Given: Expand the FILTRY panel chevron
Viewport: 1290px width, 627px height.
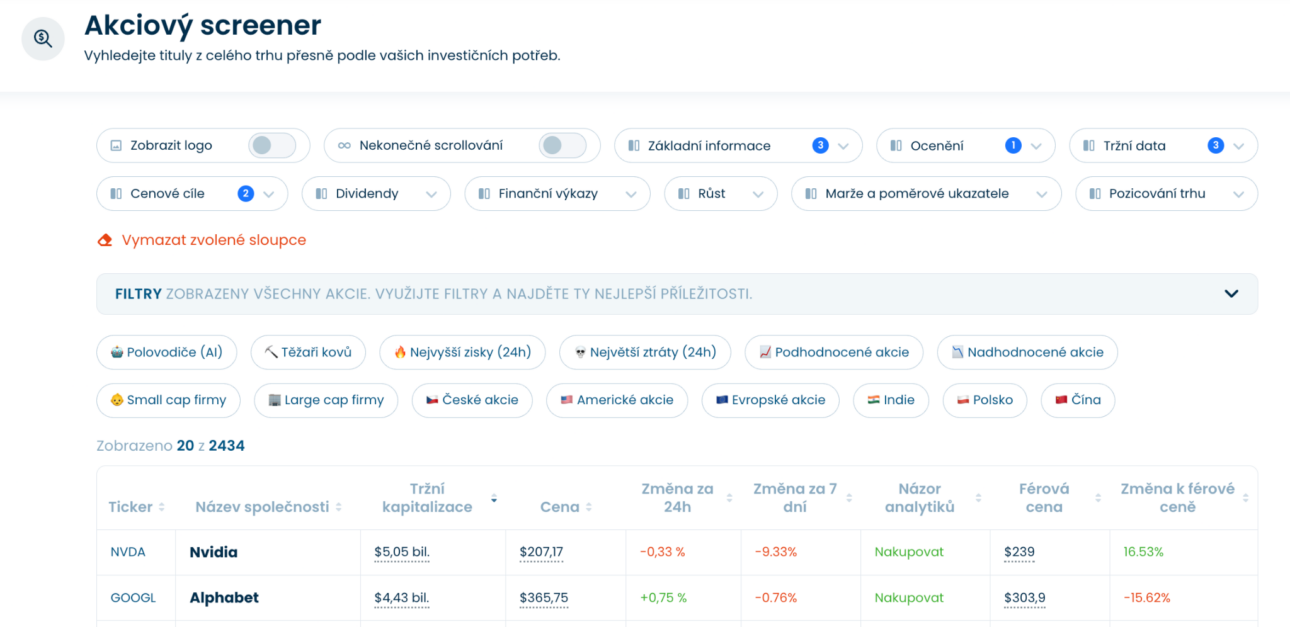Looking at the screenshot, I should (1231, 294).
